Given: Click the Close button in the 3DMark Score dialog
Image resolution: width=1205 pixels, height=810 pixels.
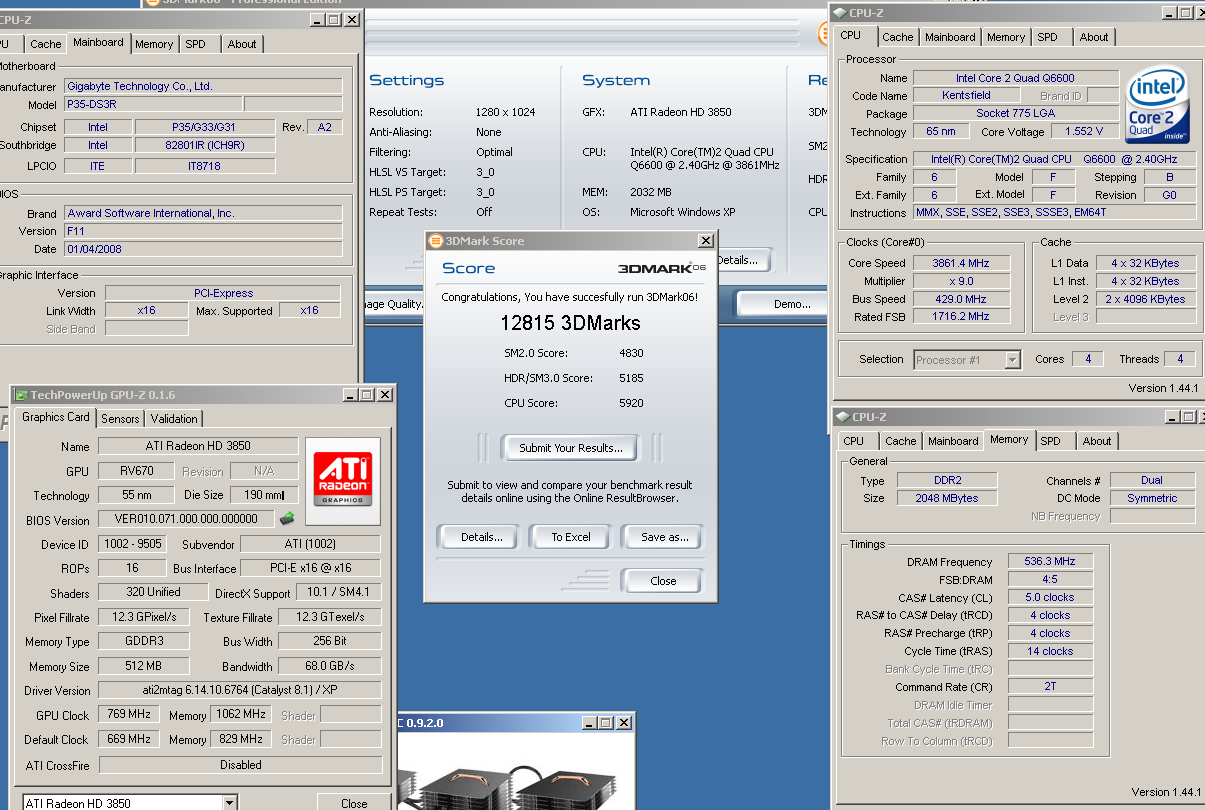Looking at the screenshot, I should pos(663,581).
